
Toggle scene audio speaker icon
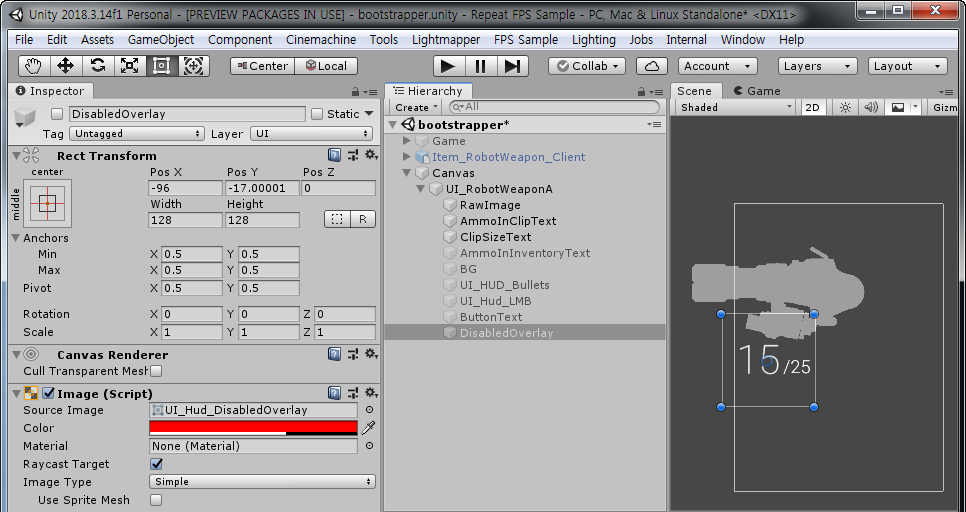point(871,107)
